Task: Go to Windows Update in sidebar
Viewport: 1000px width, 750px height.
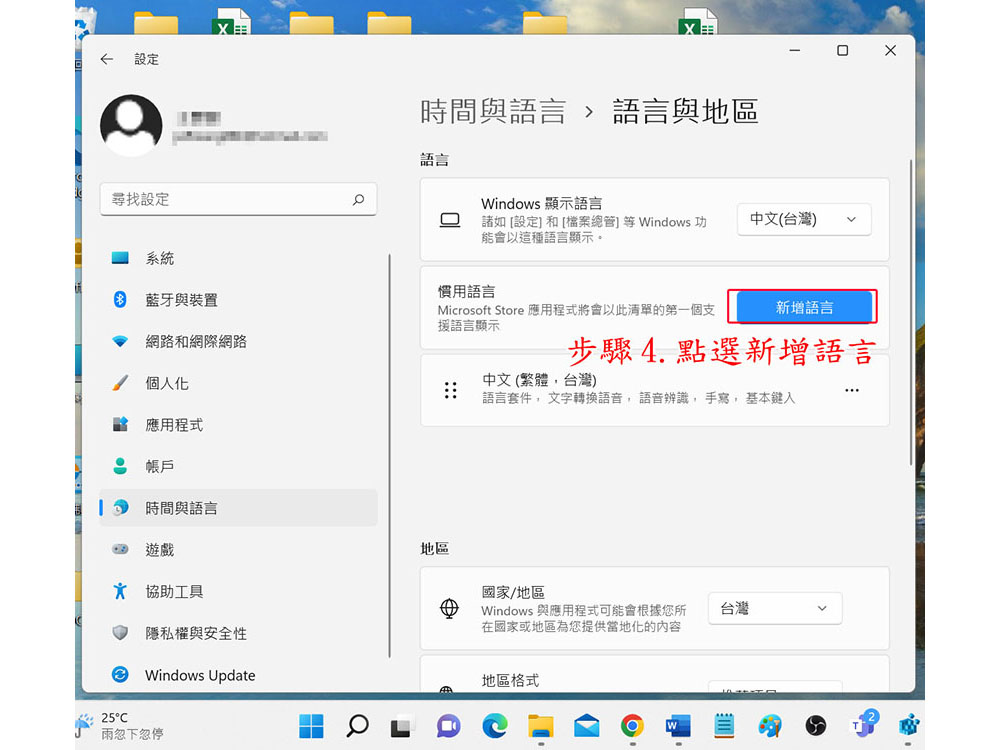Action: coord(199,675)
